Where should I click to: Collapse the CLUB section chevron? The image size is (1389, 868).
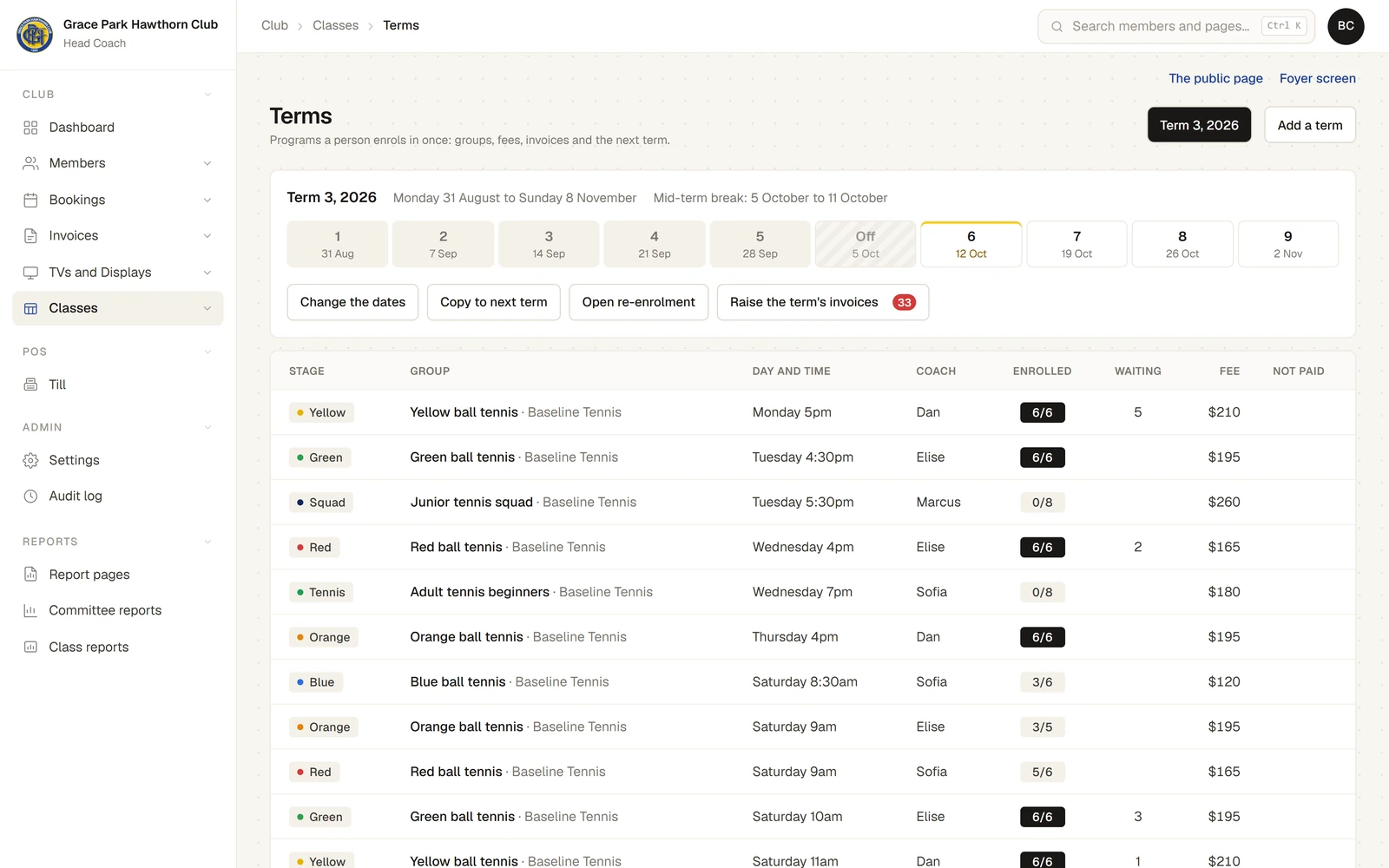pos(207,95)
